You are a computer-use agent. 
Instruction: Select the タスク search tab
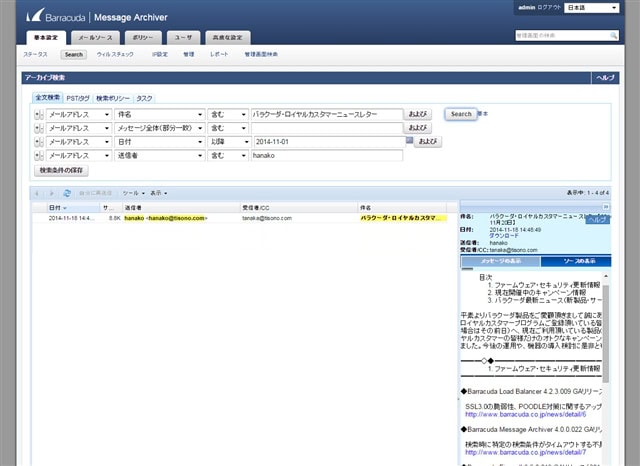tap(144, 98)
